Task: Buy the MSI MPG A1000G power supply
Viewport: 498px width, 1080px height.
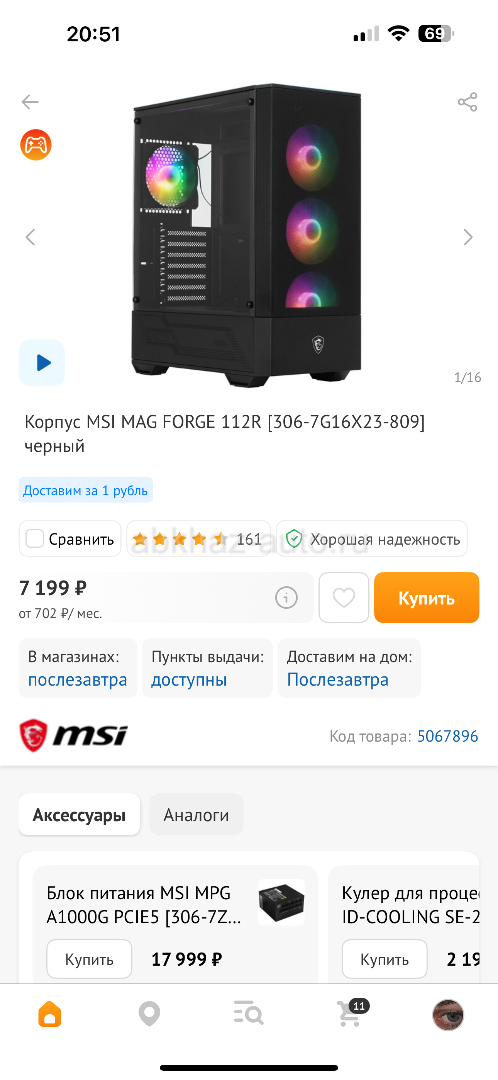Action: click(x=89, y=959)
